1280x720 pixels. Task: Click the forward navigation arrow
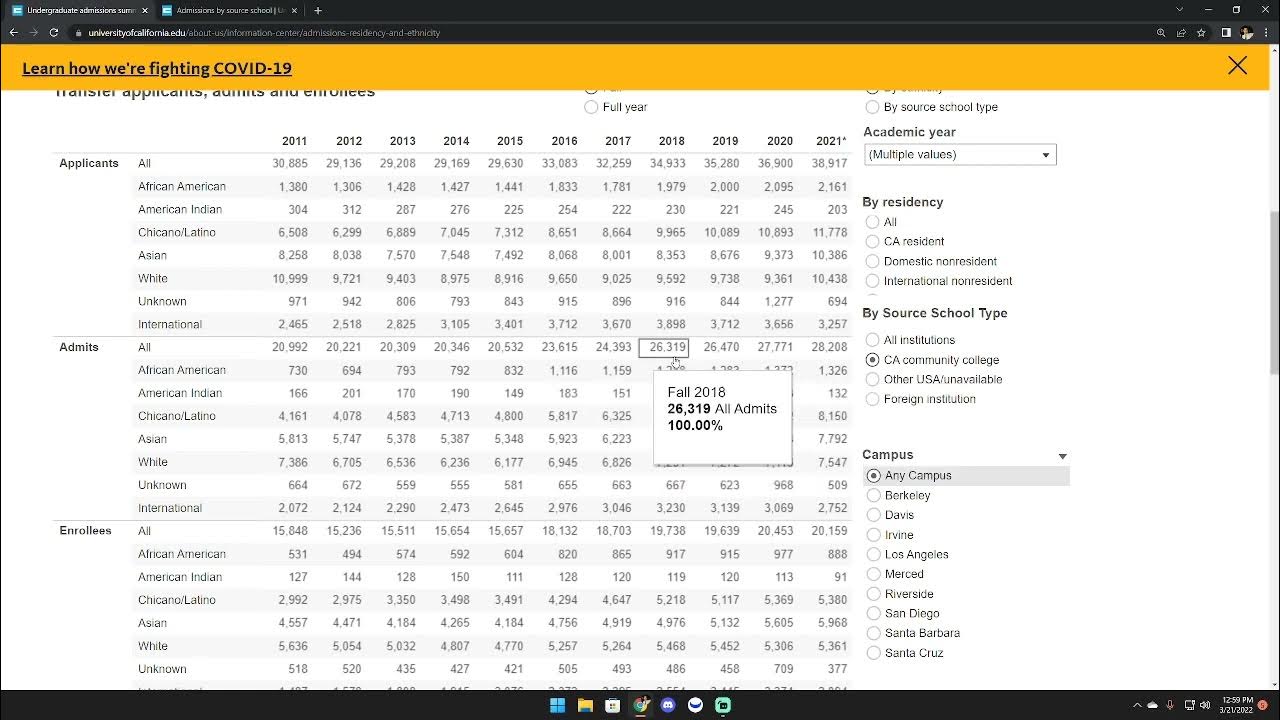[35, 32]
